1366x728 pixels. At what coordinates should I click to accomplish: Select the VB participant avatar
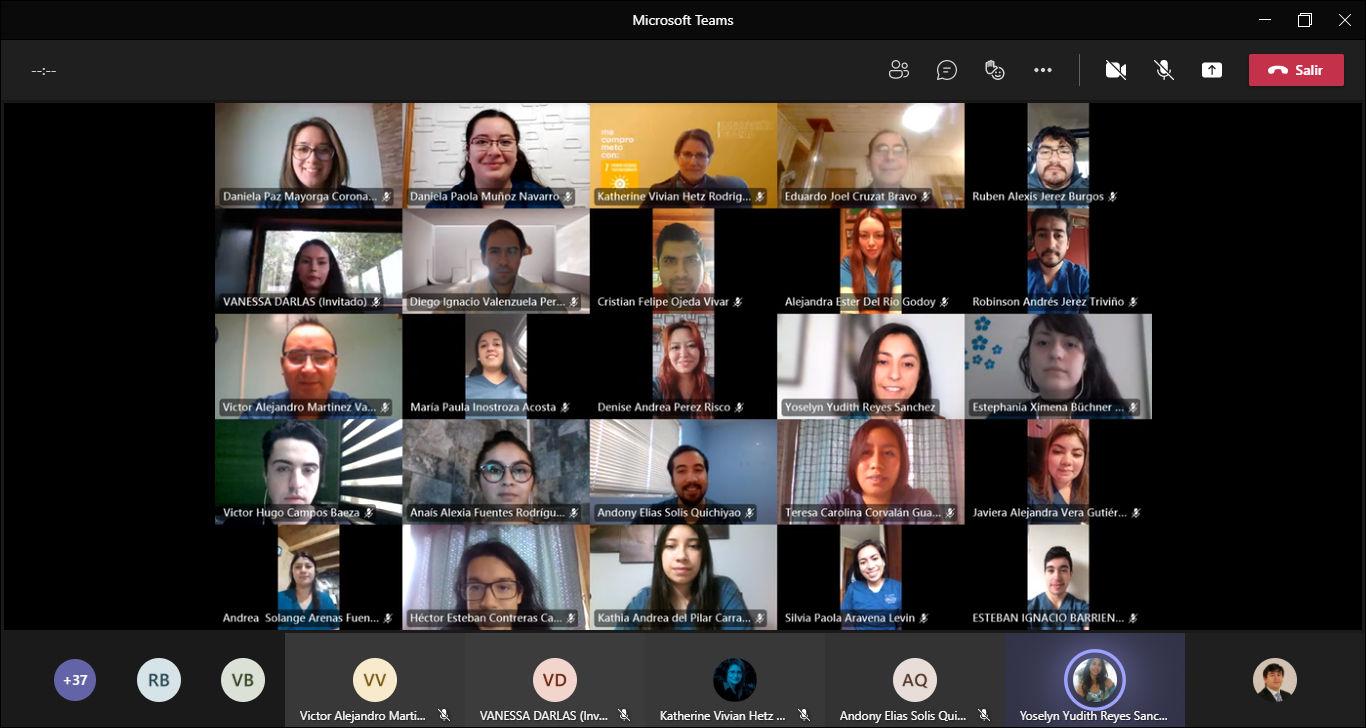(x=243, y=680)
